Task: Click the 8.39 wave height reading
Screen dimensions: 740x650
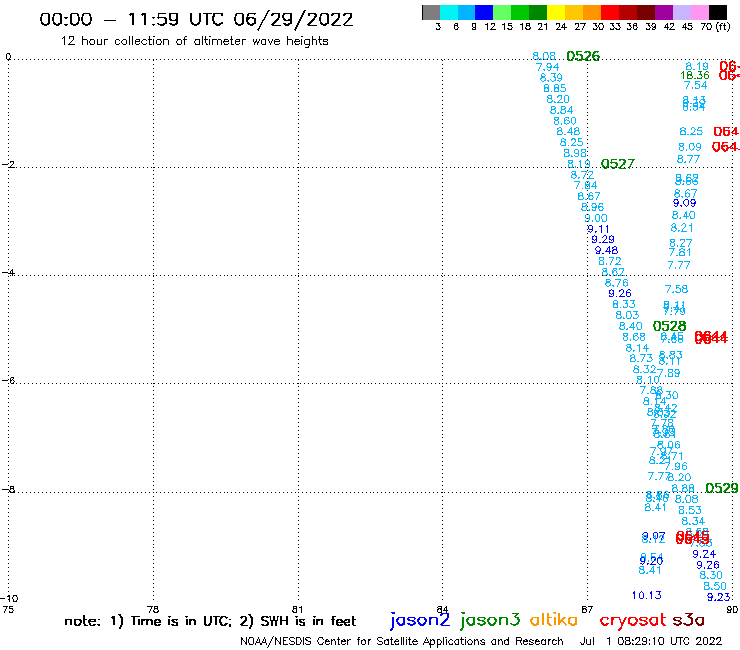Action: pyautogui.click(x=551, y=77)
